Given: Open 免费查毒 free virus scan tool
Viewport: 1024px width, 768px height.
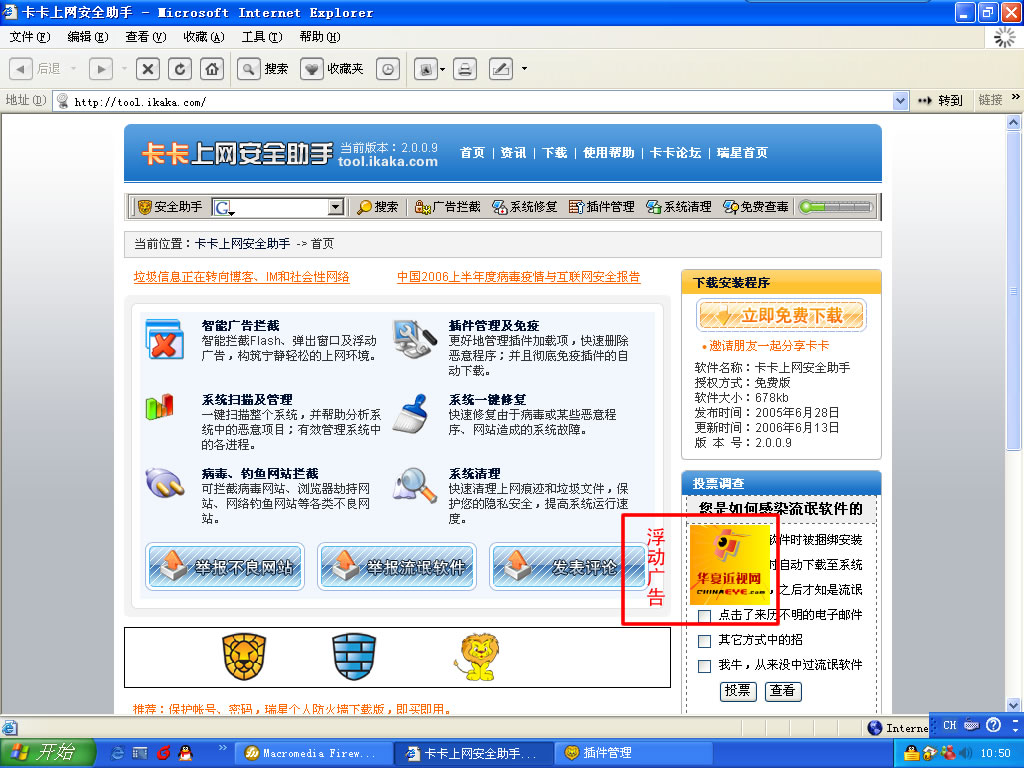Looking at the screenshot, I should click(756, 207).
